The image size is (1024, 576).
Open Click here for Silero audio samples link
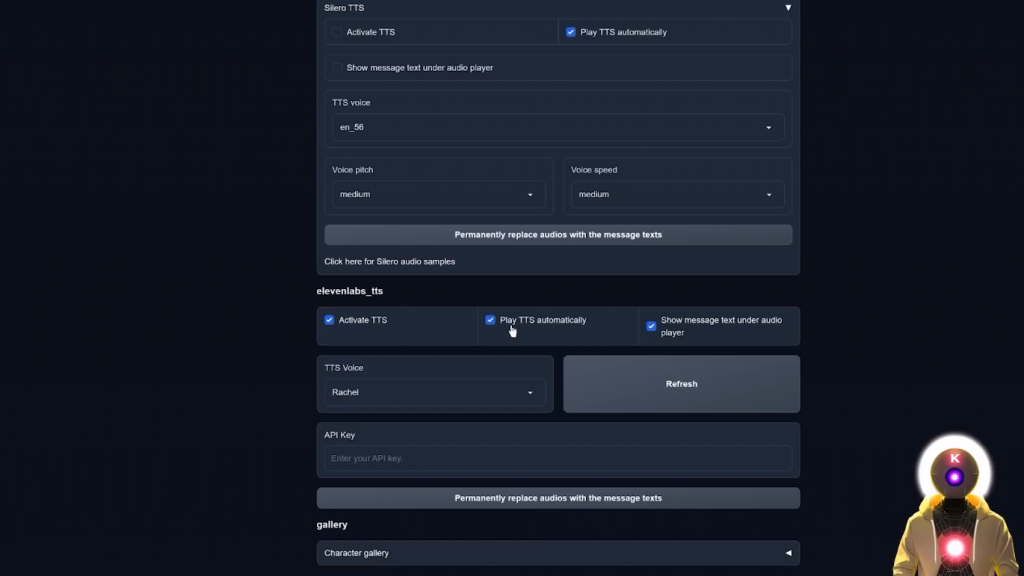coord(390,261)
